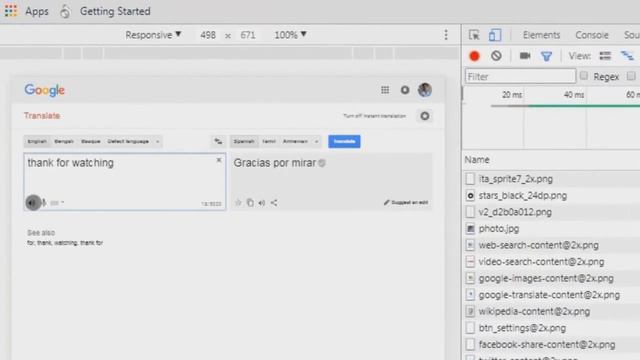Click the Google logo
This screenshot has height=360, width=640.
pos(44,90)
